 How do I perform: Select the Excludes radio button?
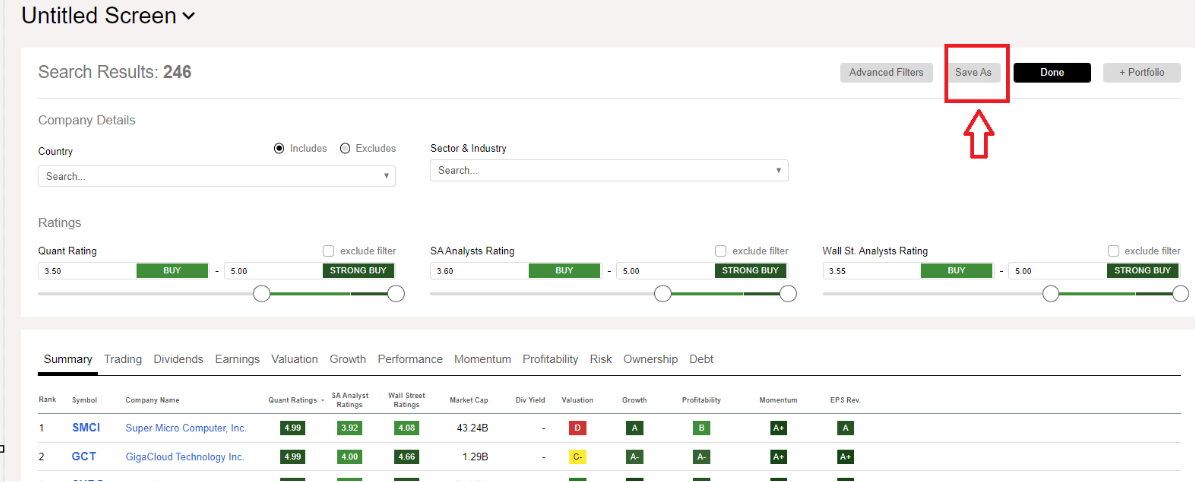344,148
